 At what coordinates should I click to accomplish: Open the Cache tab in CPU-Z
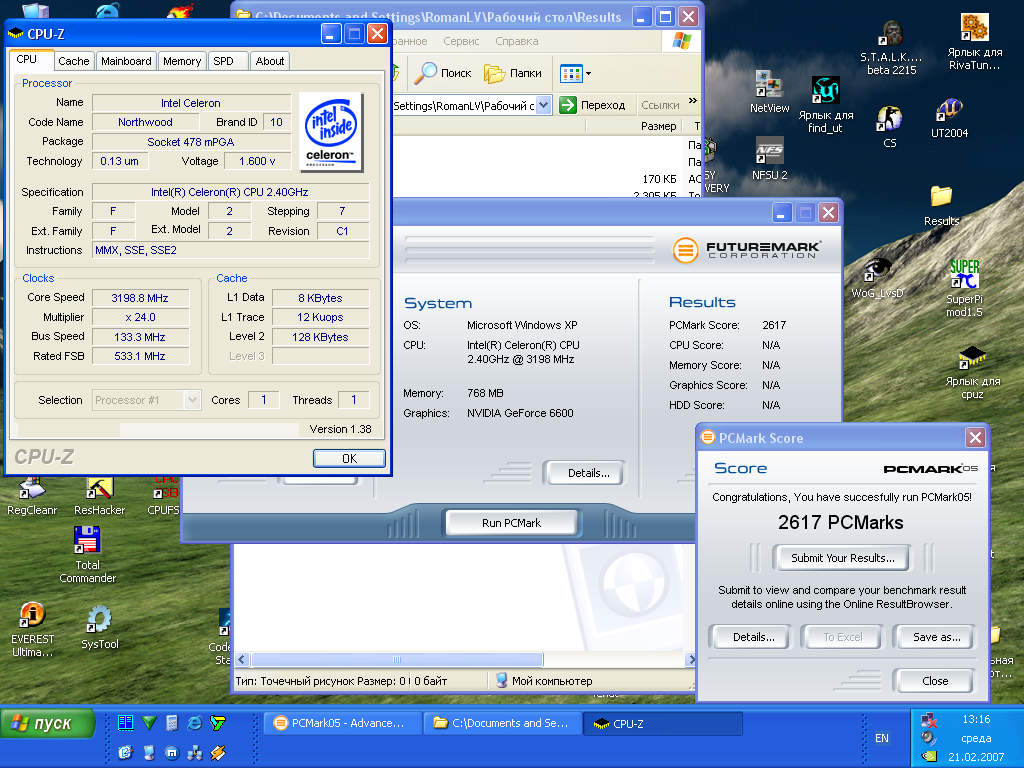[x=73, y=61]
